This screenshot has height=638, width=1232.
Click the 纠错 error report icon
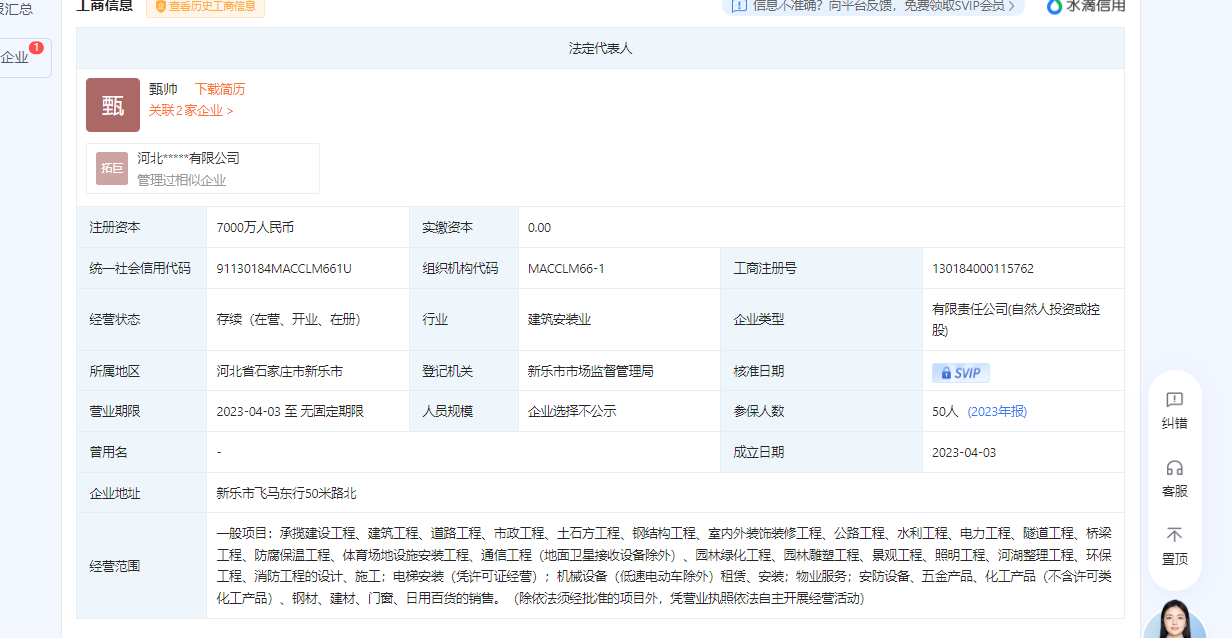(x=1174, y=400)
